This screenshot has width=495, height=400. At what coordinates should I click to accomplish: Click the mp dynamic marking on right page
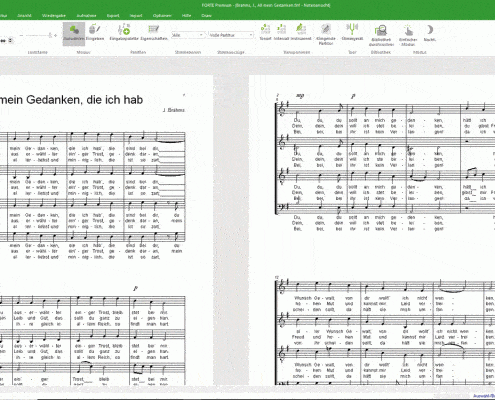(x=300, y=96)
